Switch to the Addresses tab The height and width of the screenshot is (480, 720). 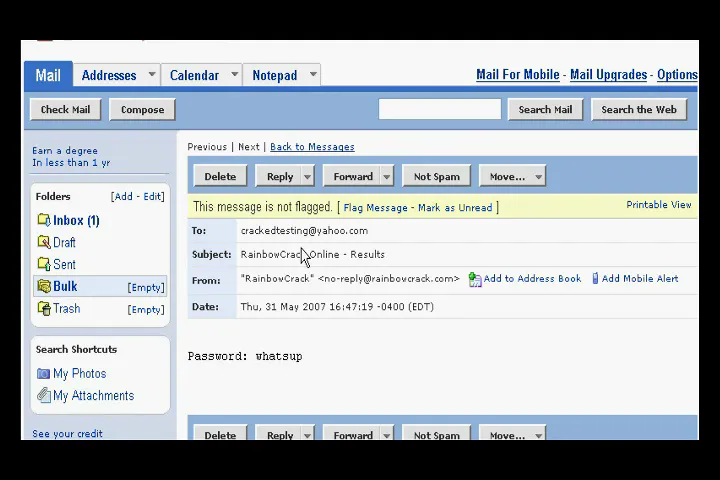click(109, 75)
